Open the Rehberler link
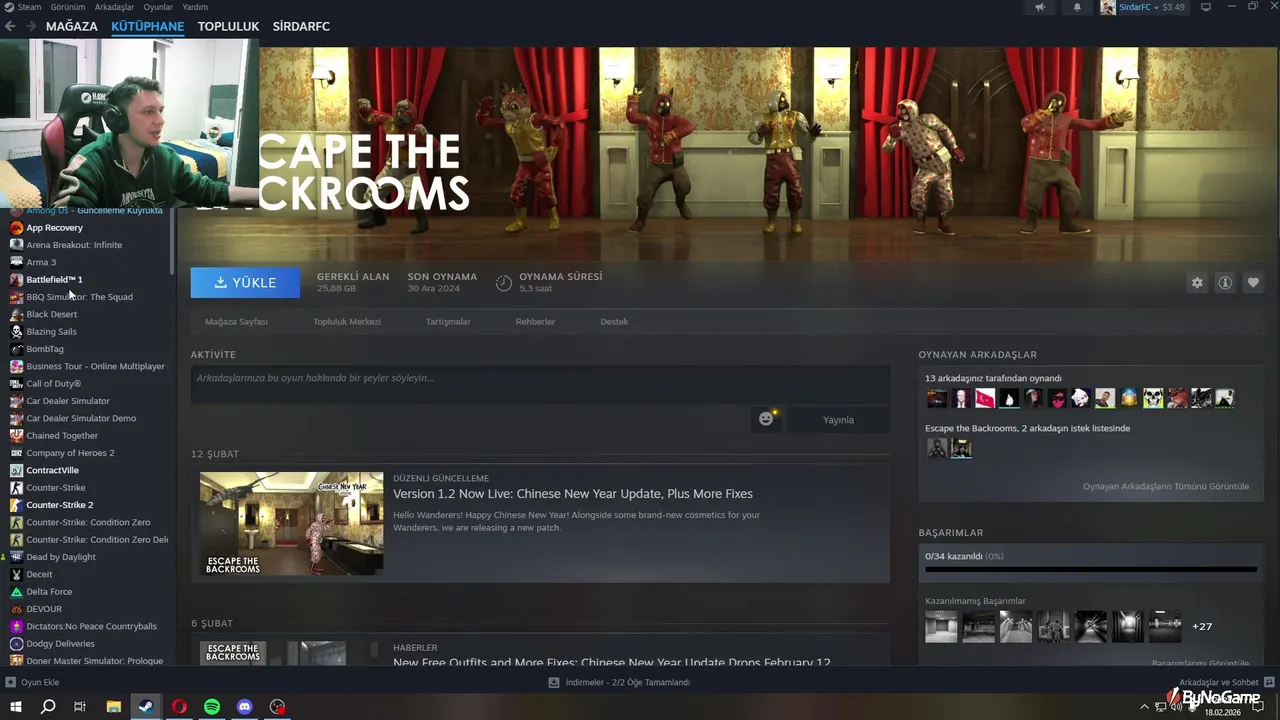Screen dimensions: 1280x720 coord(535,321)
